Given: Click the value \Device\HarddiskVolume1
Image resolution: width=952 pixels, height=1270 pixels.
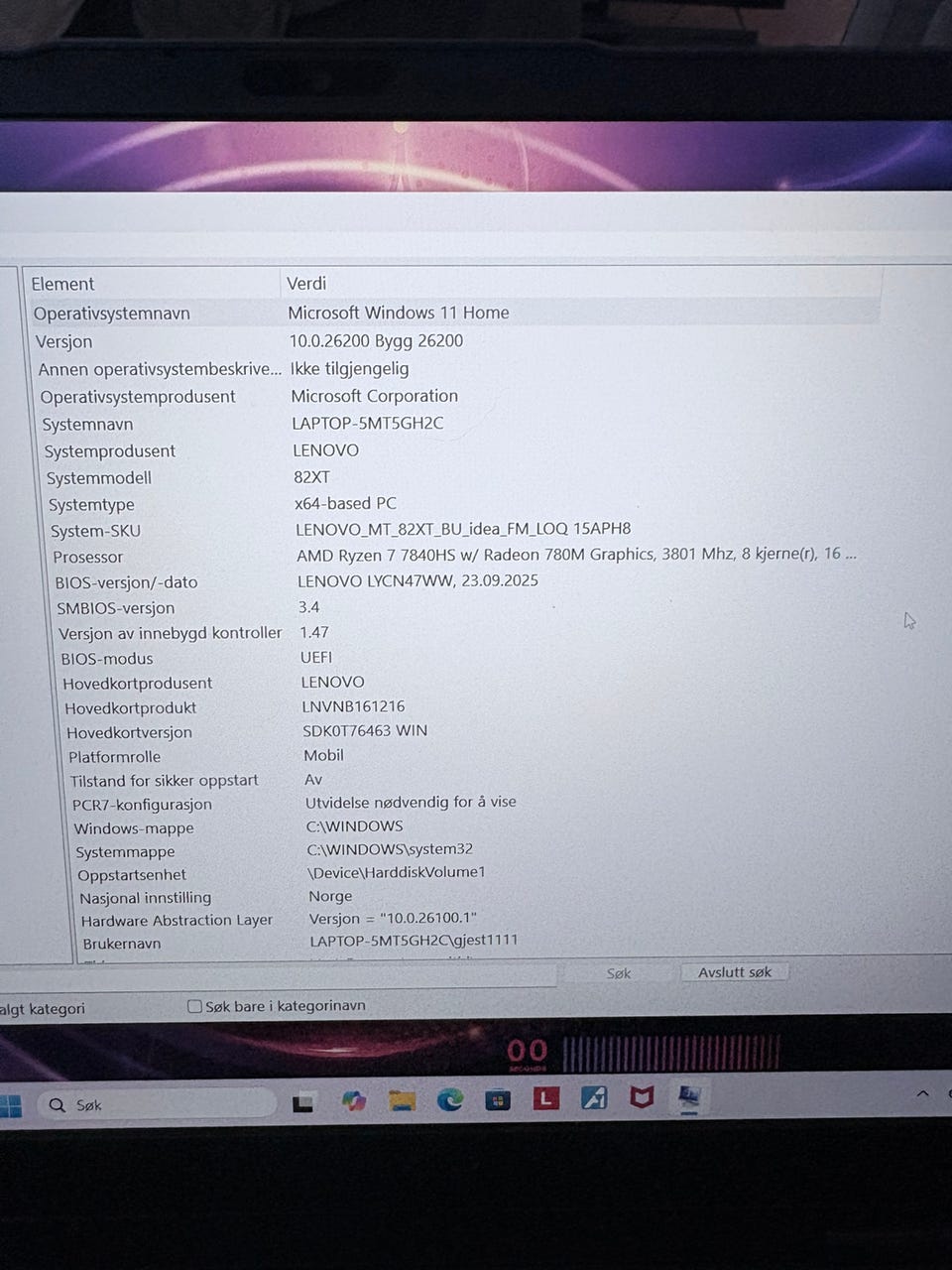Looking at the screenshot, I should click(397, 872).
